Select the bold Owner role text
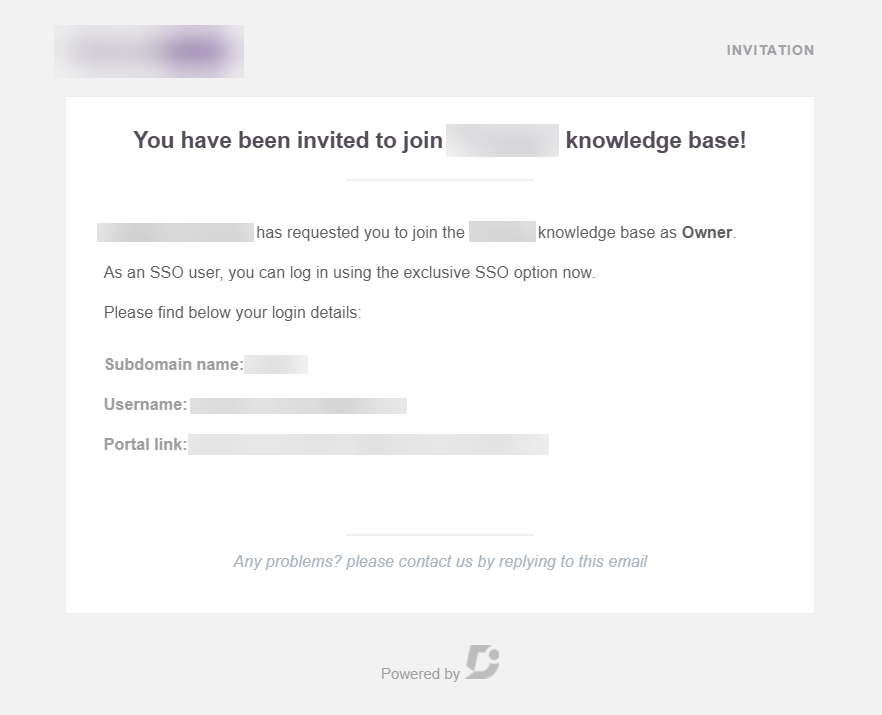This screenshot has width=882, height=715. click(x=707, y=232)
